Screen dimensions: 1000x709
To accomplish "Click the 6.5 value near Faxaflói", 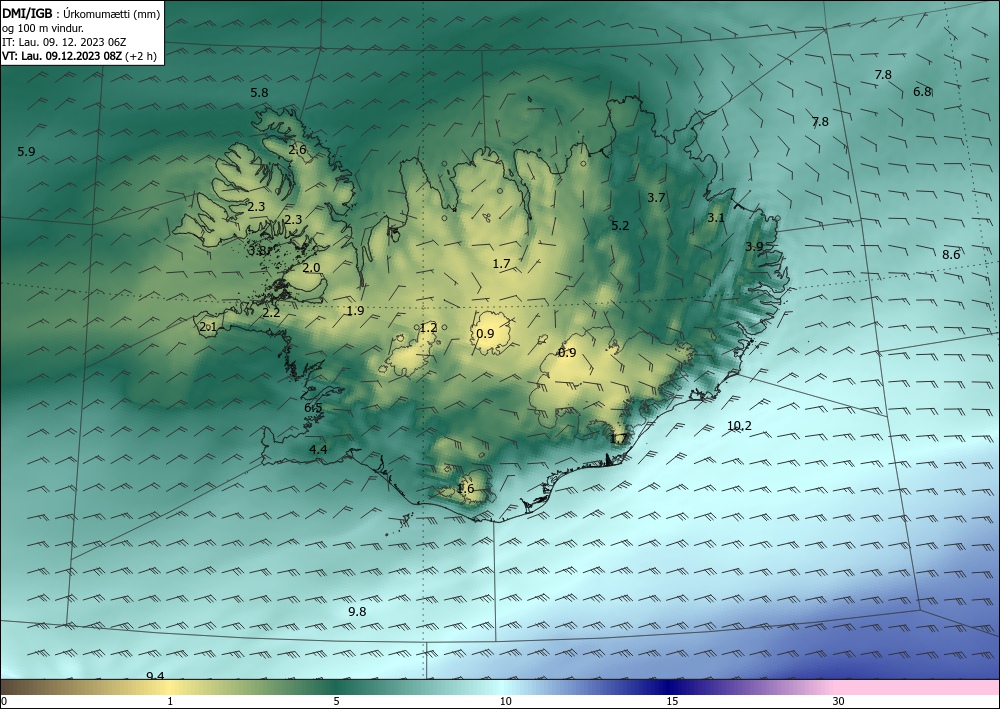I will [x=313, y=408].
